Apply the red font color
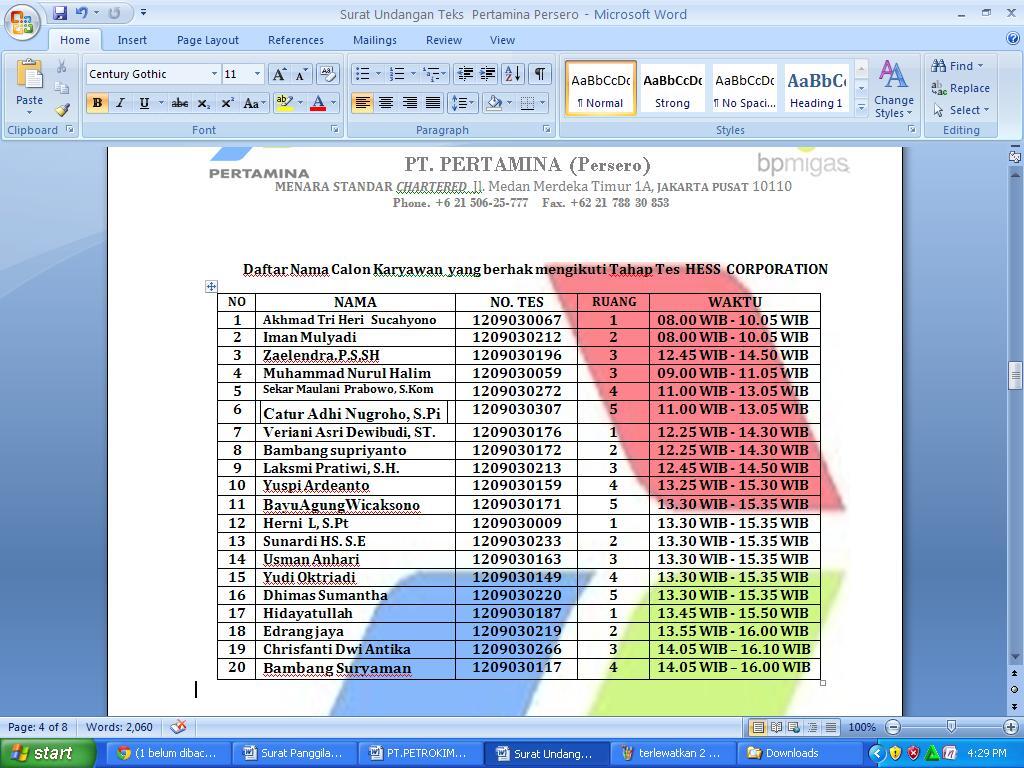This screenshot has width=1024, height=768. [x=318, y=103]
